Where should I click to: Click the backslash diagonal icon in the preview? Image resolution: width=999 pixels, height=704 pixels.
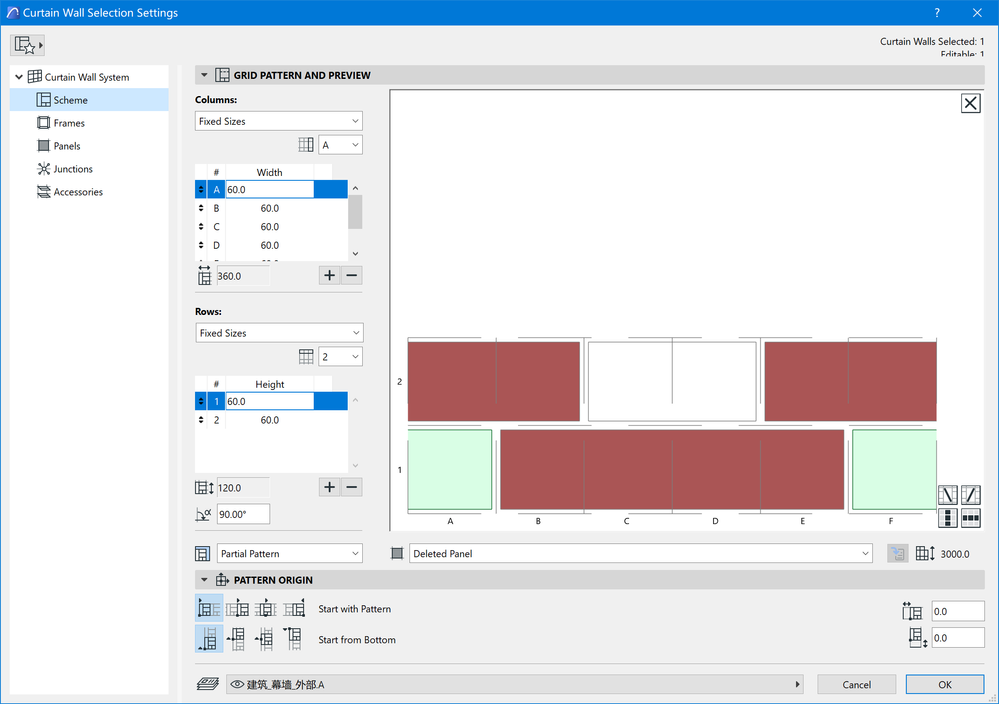click(947, 494)
